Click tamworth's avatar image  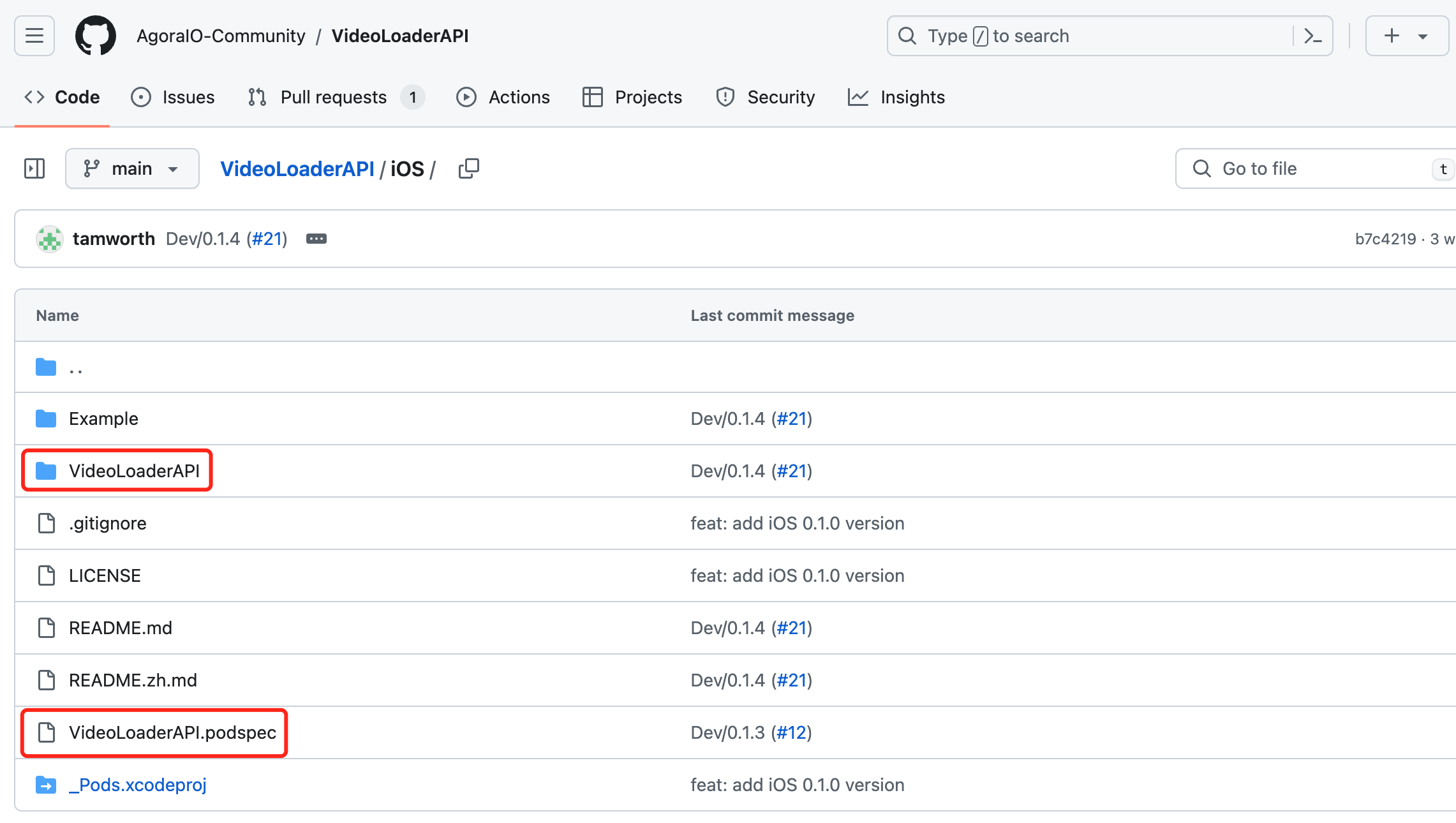point(50,239)
